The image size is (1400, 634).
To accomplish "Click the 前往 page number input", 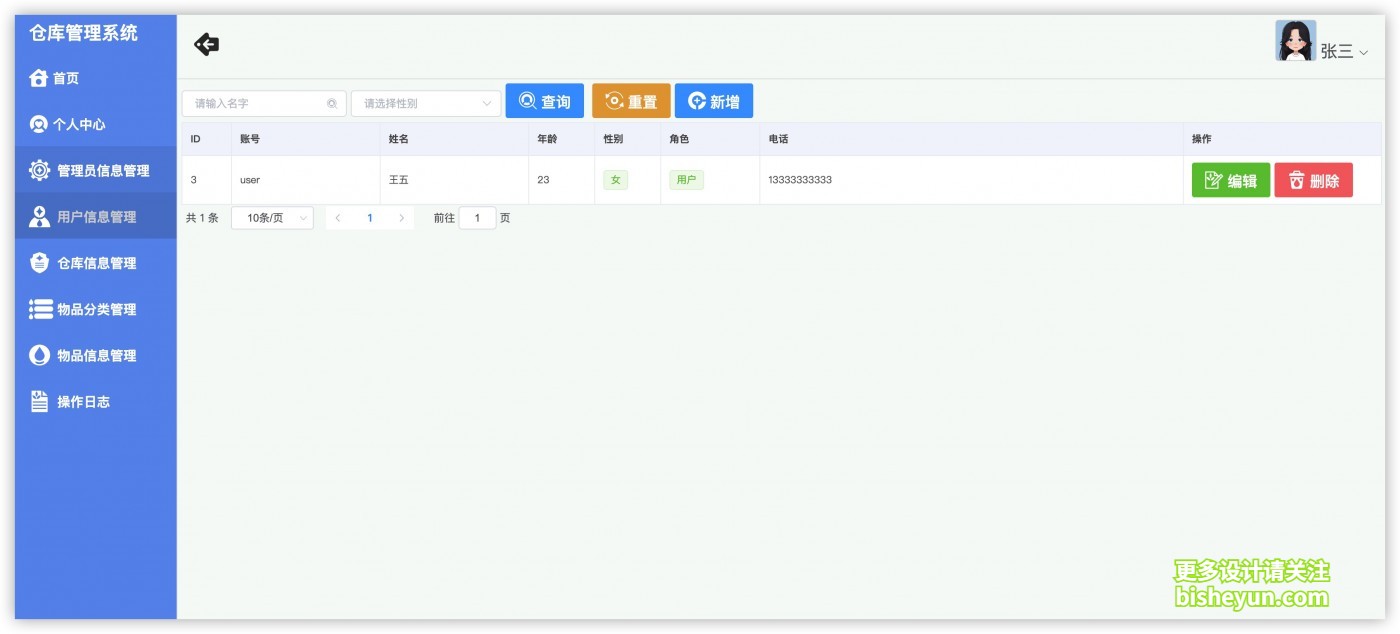I will click(x=477, y=218).
